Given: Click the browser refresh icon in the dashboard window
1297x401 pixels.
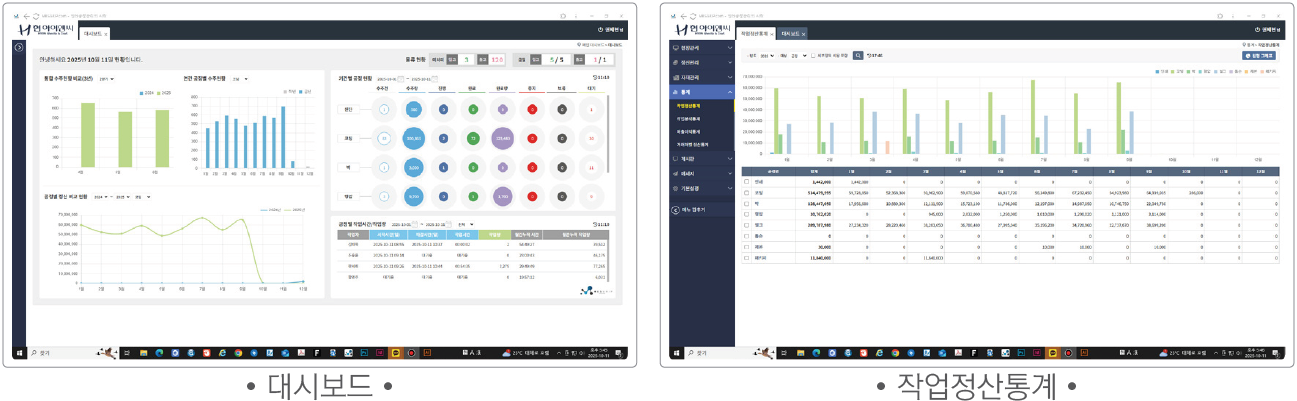Looking at the screenshot, I should (x=38, y=16).
